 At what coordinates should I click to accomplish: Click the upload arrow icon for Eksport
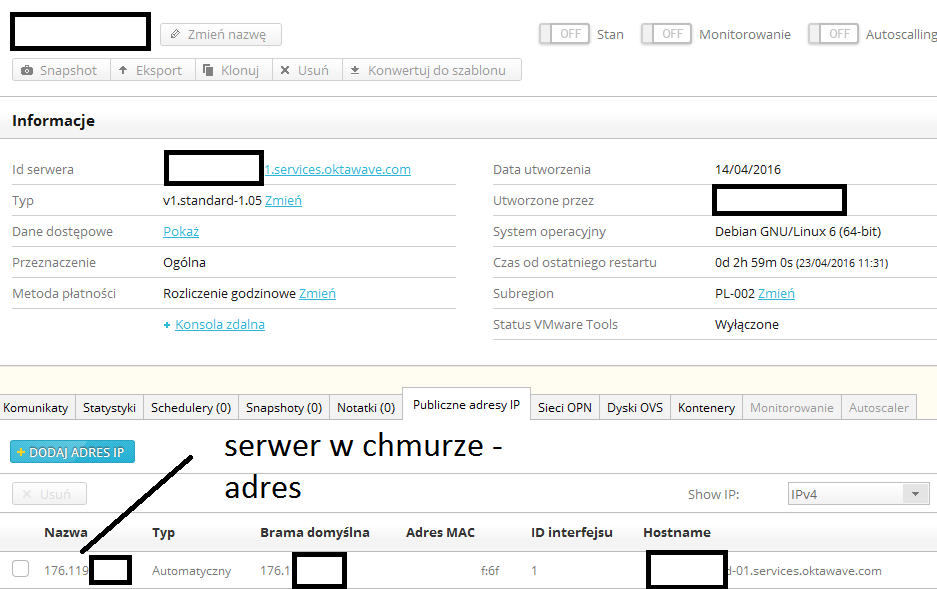point(123,70)
